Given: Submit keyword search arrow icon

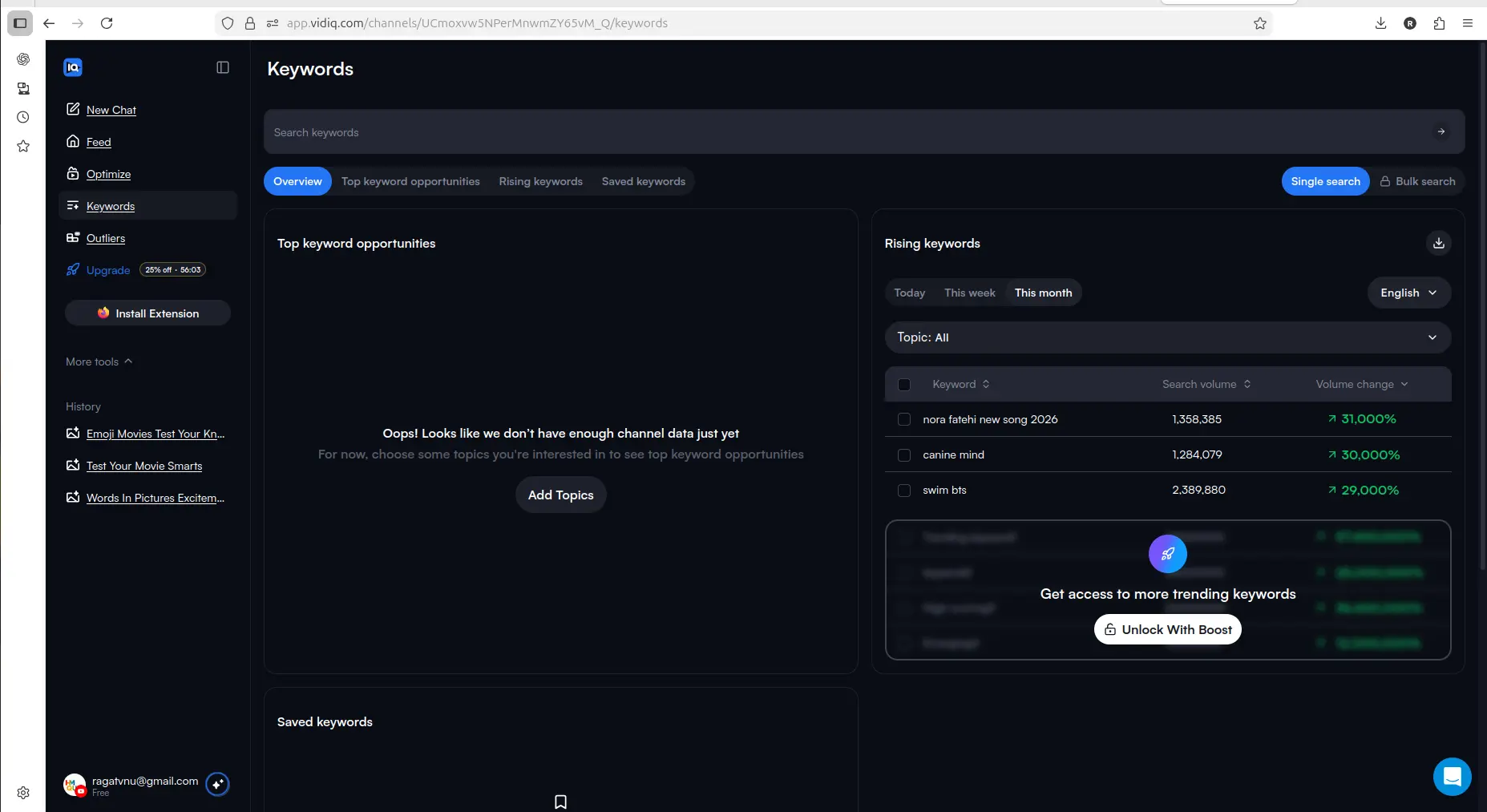Looking at the screenshot, I should (1441, 131).
